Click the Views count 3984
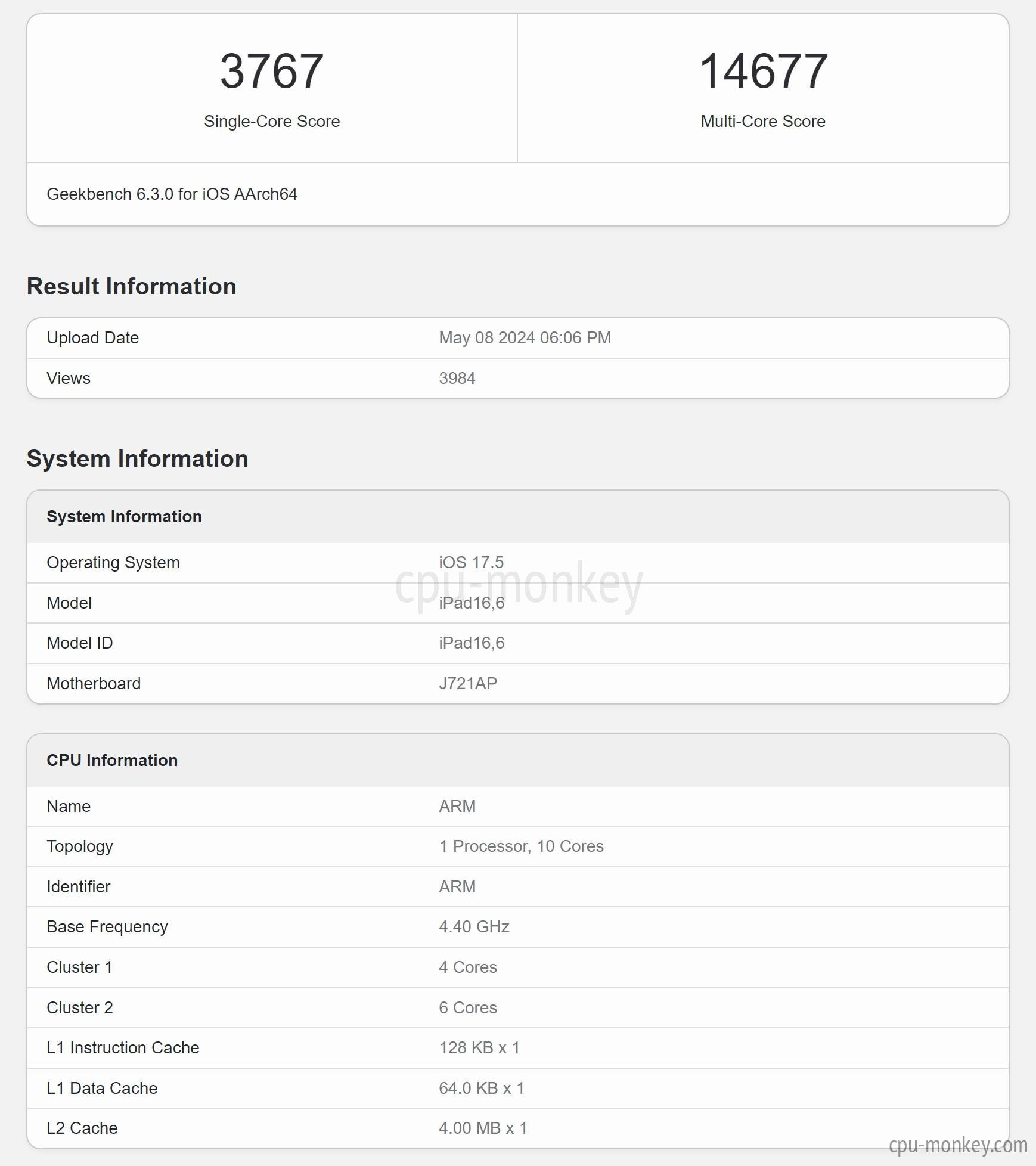The height and width of the screenshot is (1166, 1036). tap(457, 378)
